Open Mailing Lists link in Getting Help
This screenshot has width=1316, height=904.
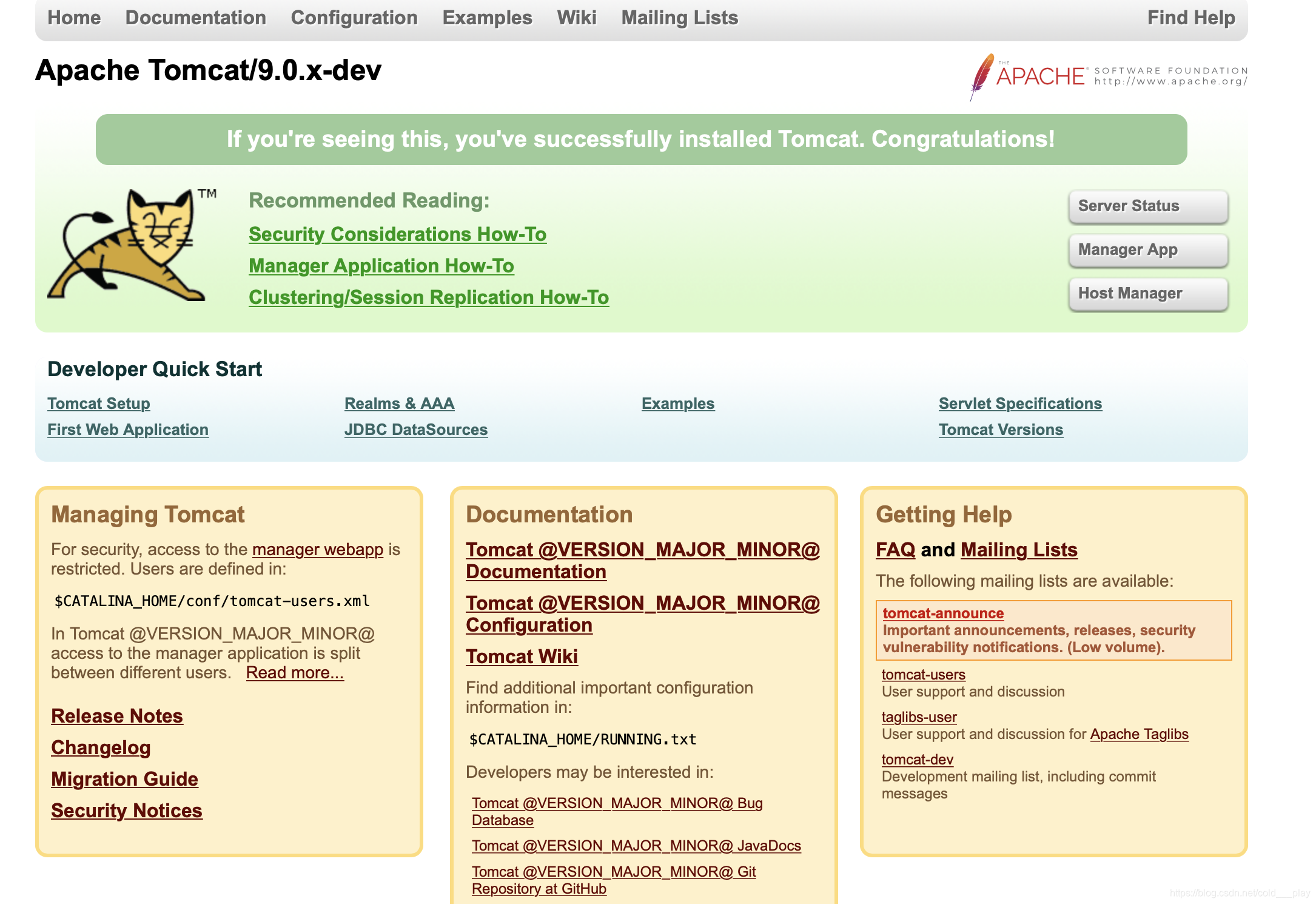click(1019, 550)
